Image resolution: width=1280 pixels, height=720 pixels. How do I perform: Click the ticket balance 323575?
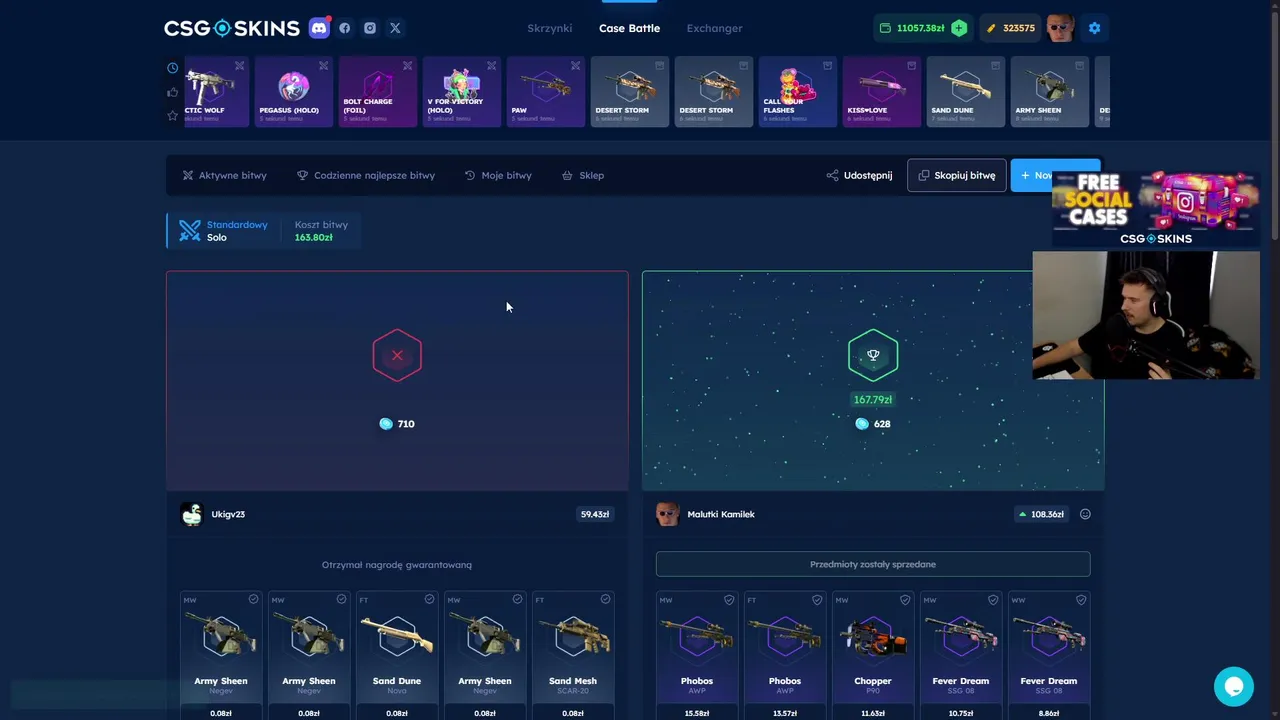1011,28
